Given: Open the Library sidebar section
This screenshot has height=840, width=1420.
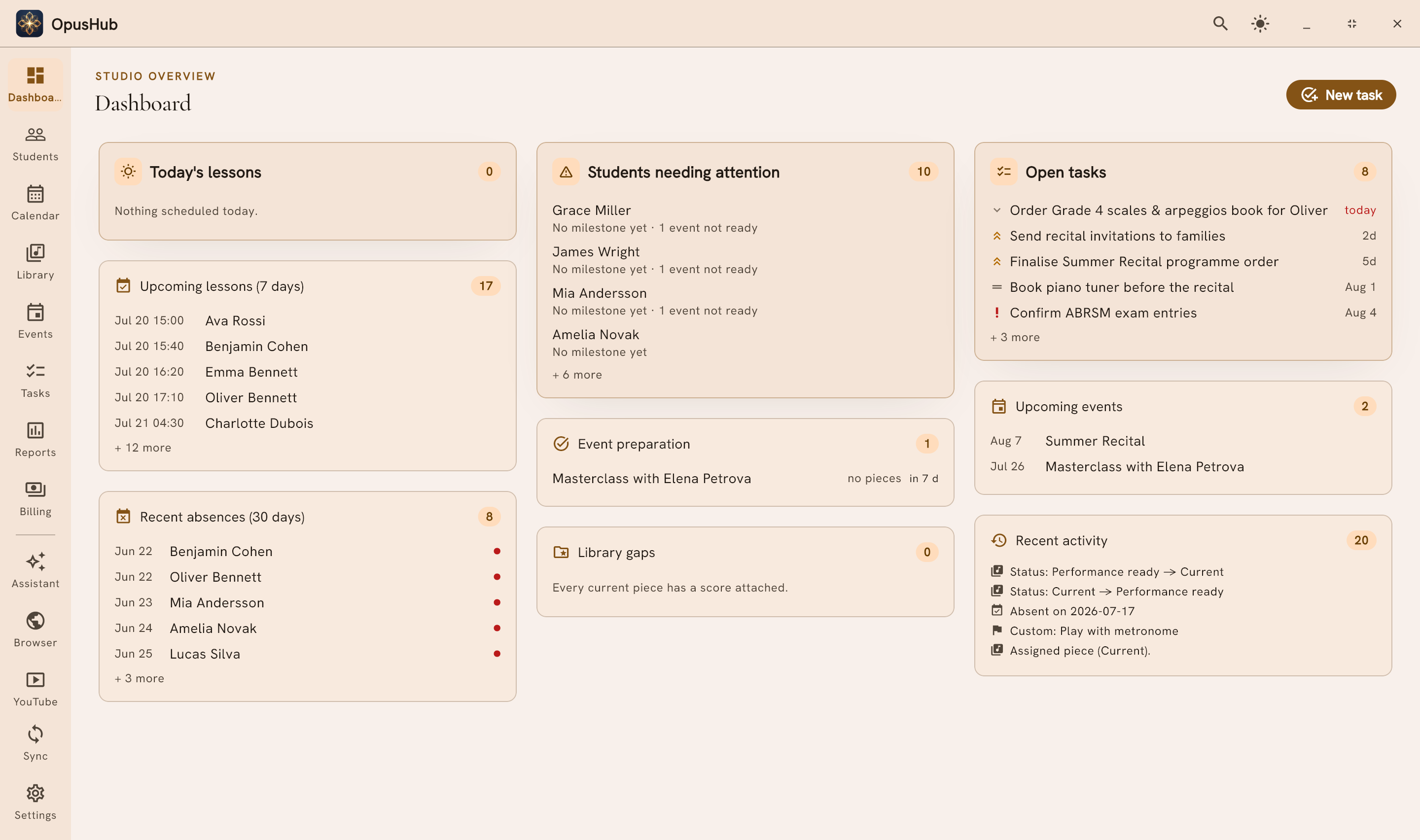Looking at the screenshot, I should (35, 263).
